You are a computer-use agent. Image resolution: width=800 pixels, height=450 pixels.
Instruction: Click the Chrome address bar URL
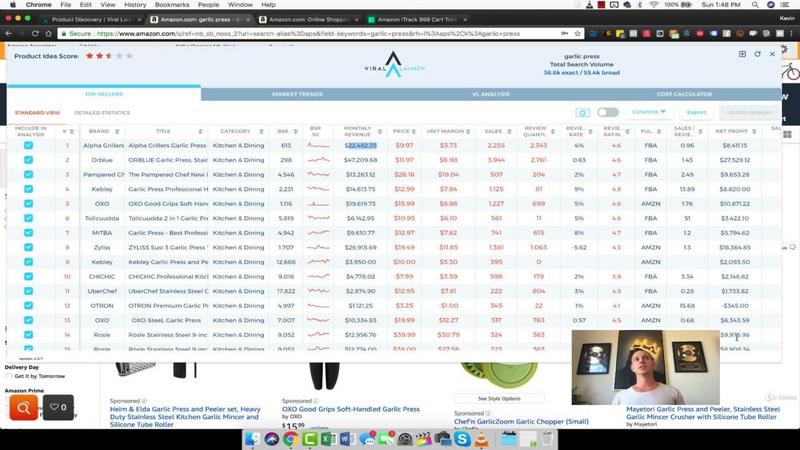click(x=308, y=34)
